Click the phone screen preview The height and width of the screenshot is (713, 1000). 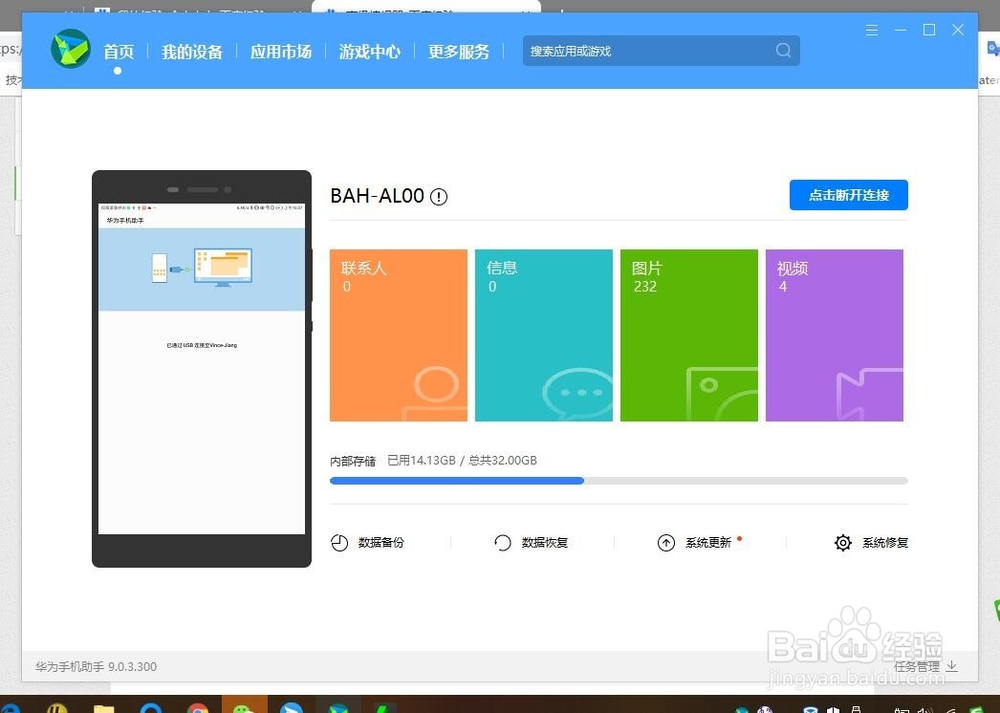(x=202, y=369)
